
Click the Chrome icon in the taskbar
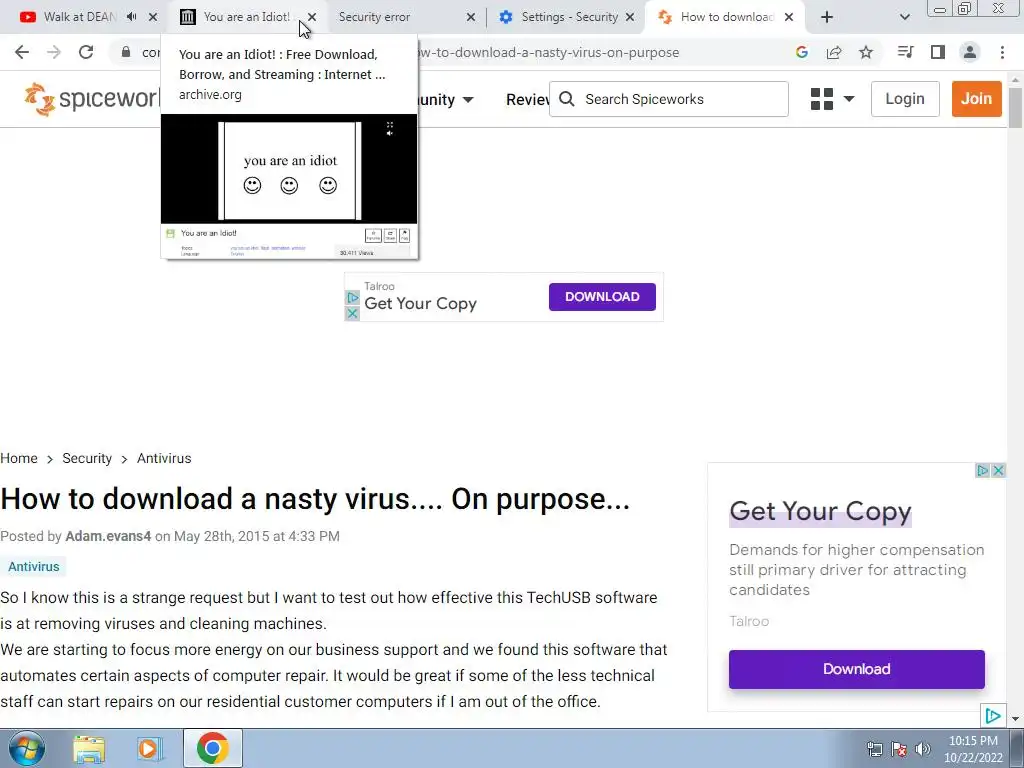[x=212, y=748]
